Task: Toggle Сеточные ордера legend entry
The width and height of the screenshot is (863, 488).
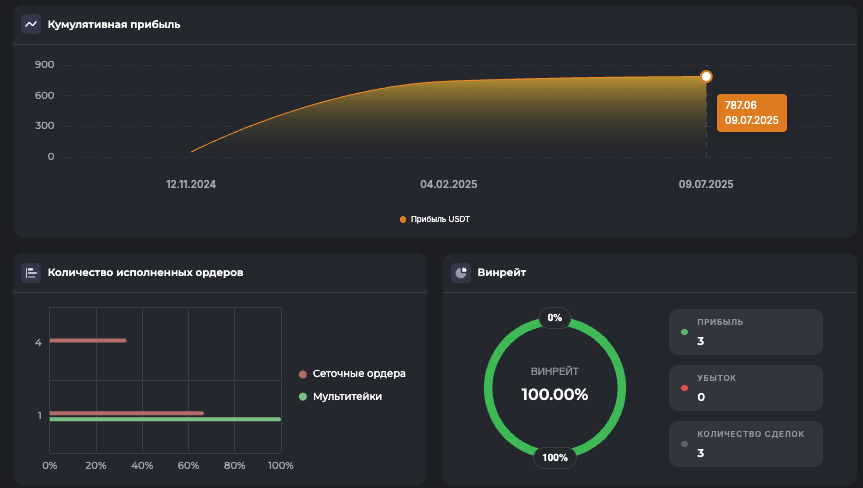Action: (352, 374)
